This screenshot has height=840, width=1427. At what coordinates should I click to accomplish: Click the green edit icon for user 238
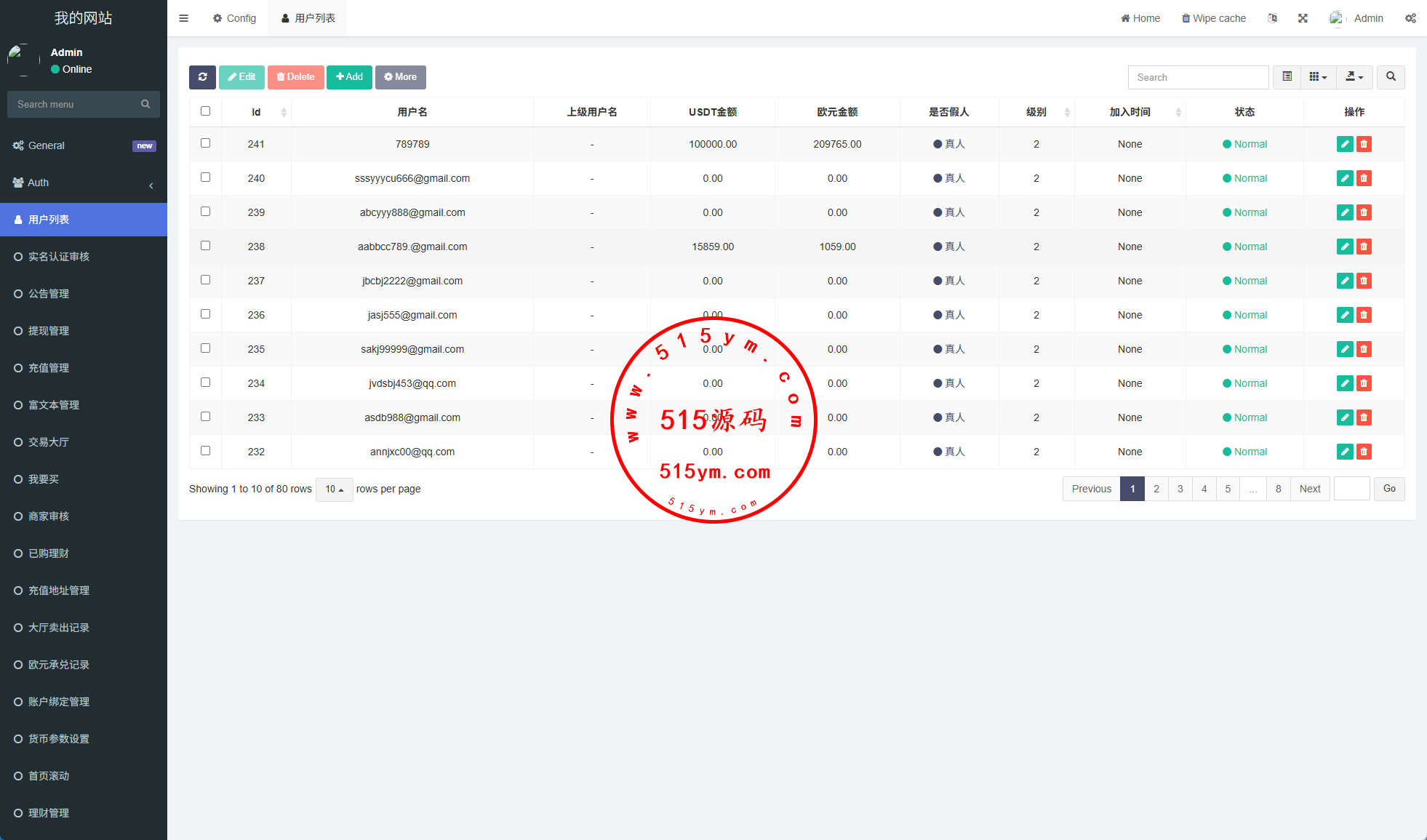(1345, 247)
